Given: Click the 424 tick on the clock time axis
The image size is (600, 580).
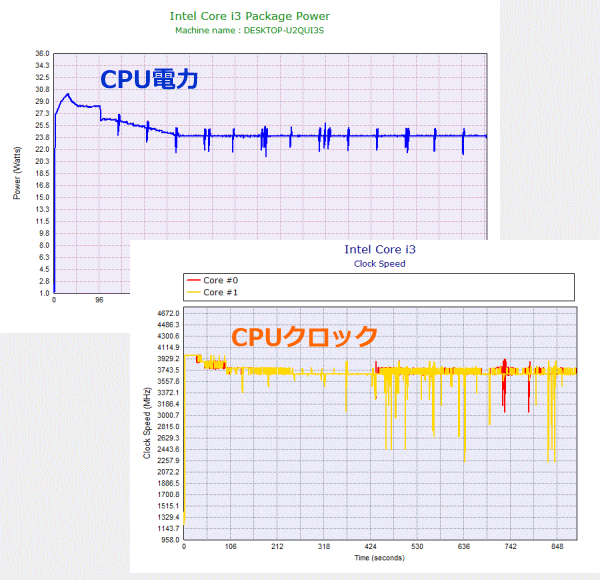Looking at the screenshot, I should pyautogui.click(x=370, y=547).
